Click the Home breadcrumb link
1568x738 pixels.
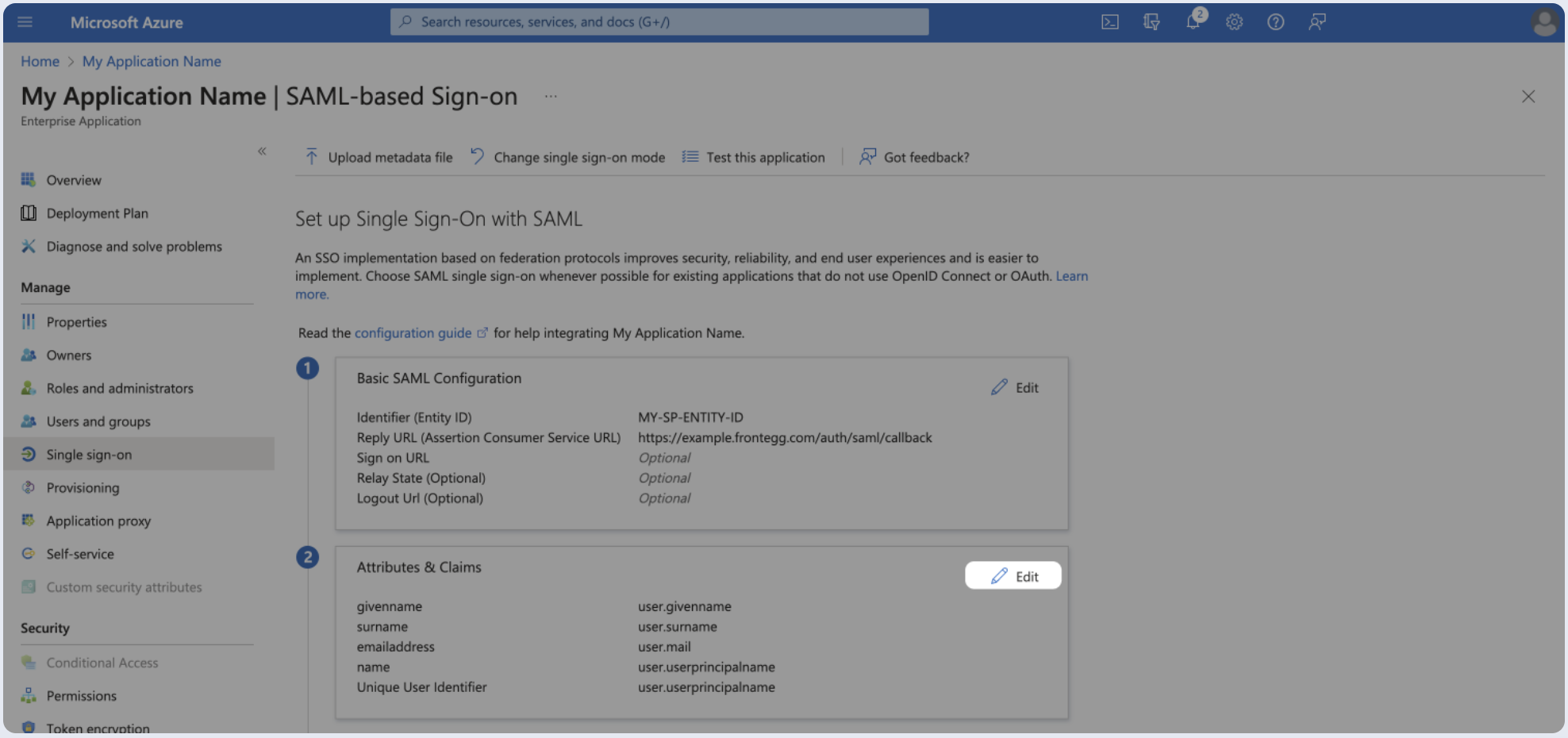(40, 61)
